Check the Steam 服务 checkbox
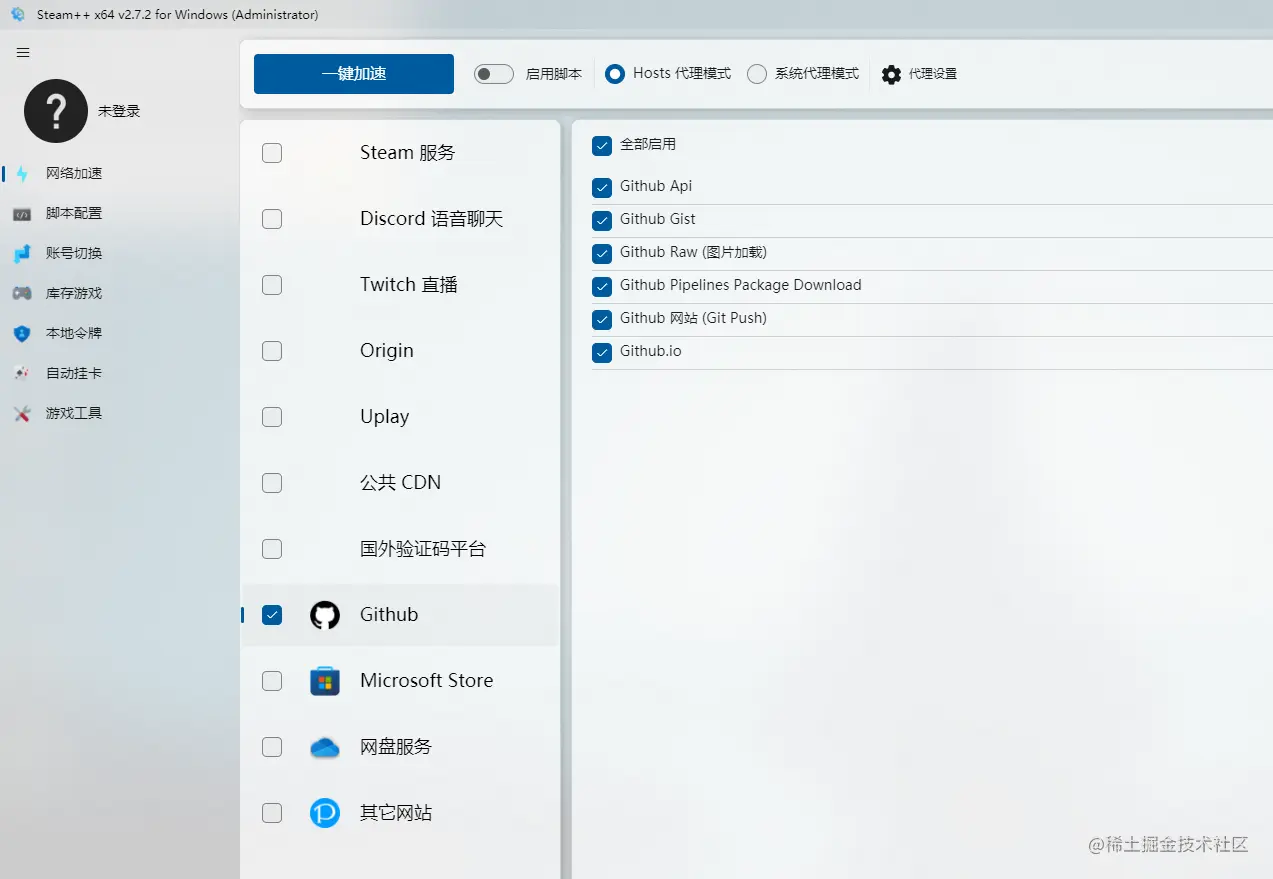 pyautogui.click(x=272, y=153)
